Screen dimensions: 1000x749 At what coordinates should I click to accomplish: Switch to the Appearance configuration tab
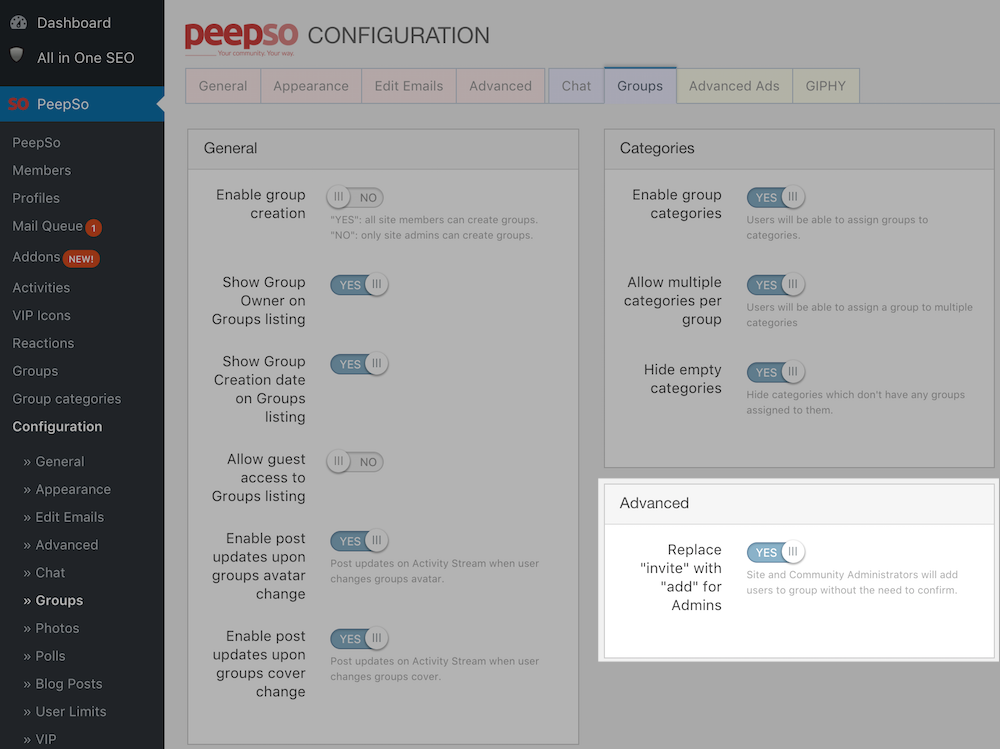(311, 86)
